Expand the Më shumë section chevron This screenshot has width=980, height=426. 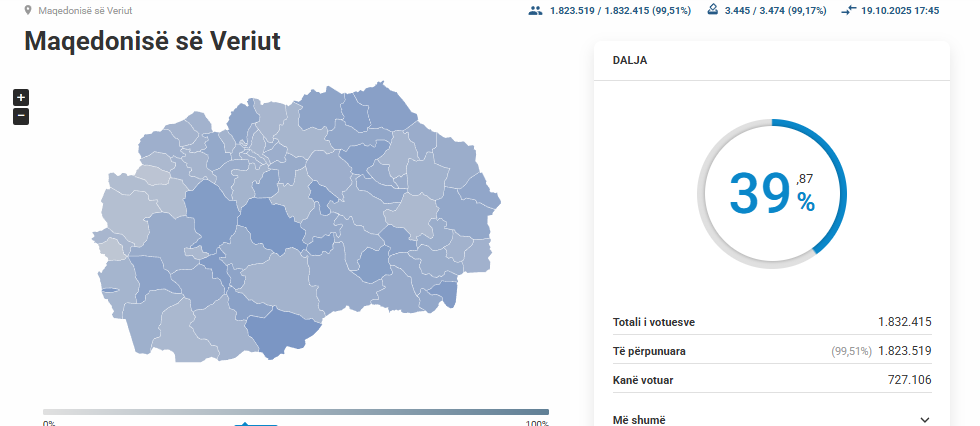pos(924,420)
